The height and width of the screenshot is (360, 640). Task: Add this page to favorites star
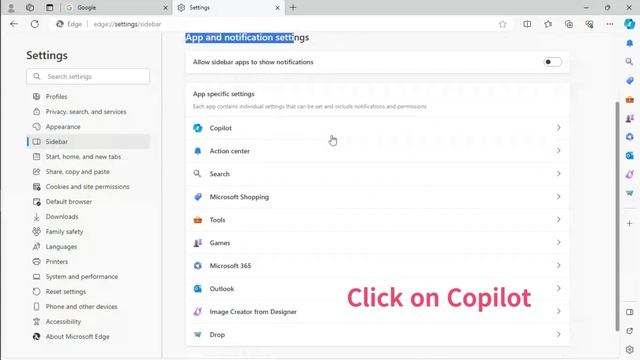(x=502, y=24)
